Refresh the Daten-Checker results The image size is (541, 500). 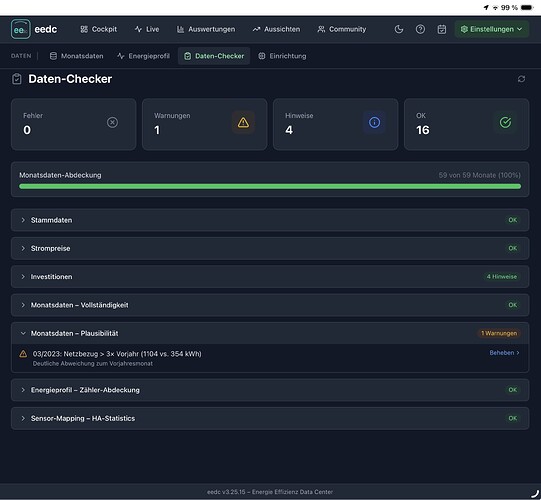(521, 79)
